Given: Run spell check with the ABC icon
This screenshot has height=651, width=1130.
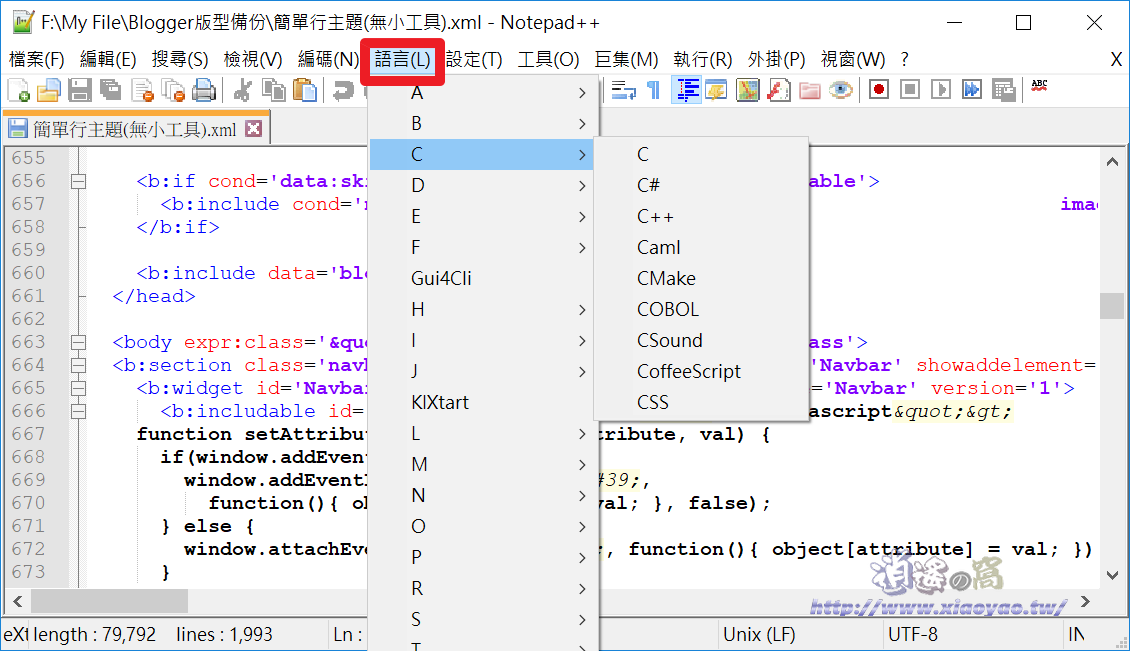Looking at the screenshot, I should click(1038, 90).
